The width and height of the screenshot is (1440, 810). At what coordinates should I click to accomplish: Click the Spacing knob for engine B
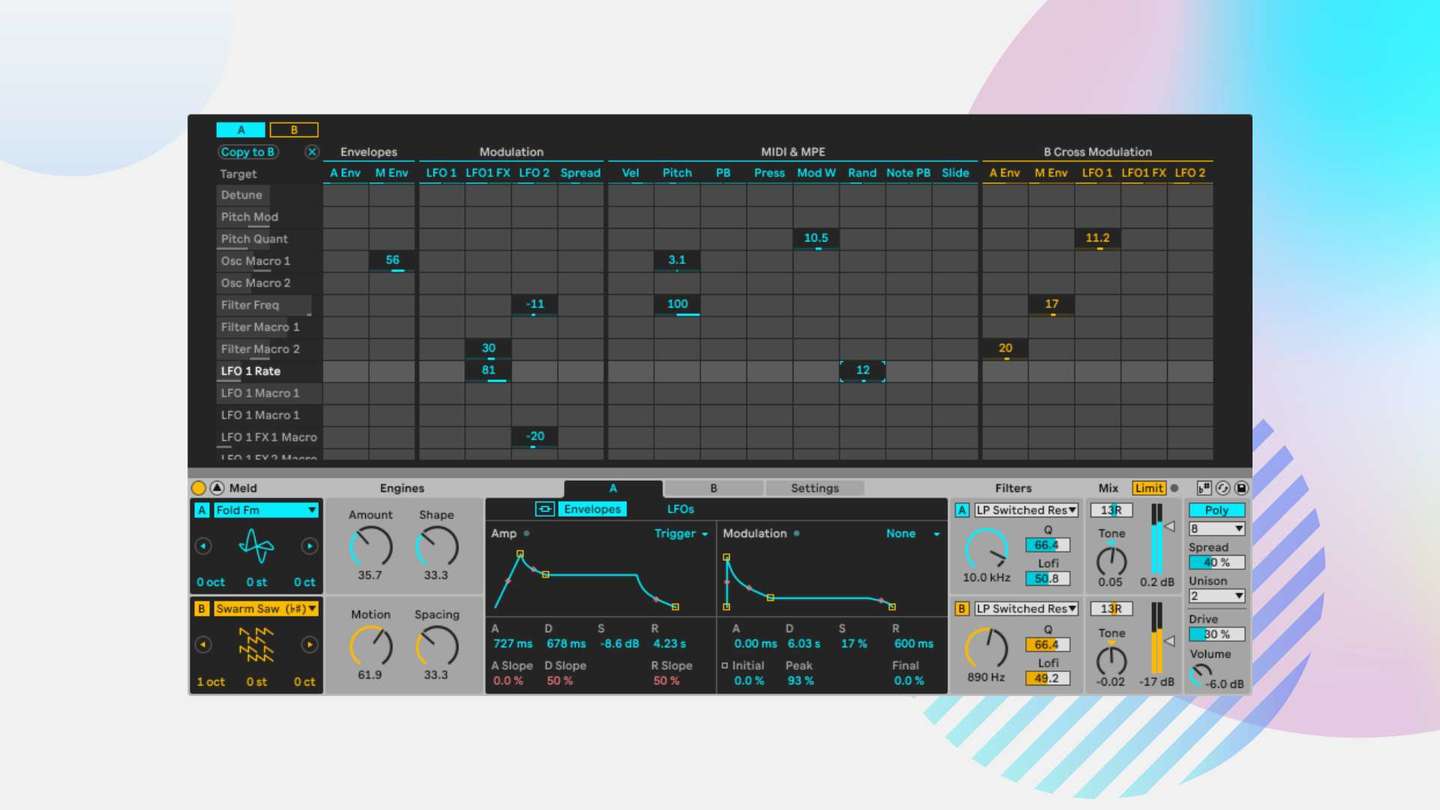click(x=437, y=646)
